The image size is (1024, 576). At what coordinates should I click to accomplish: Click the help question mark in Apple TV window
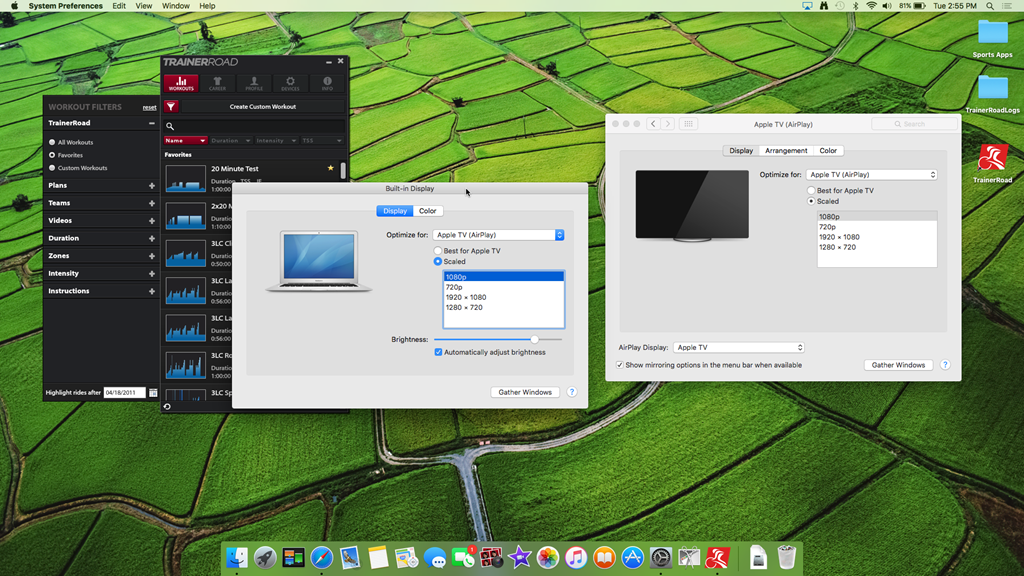[x=945, y=365]
